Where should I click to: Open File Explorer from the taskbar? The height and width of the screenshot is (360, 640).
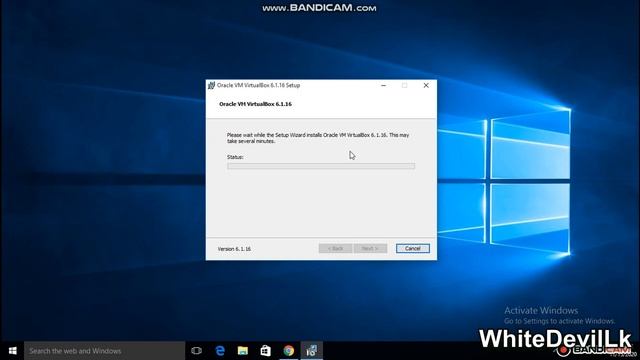point(243,351)
